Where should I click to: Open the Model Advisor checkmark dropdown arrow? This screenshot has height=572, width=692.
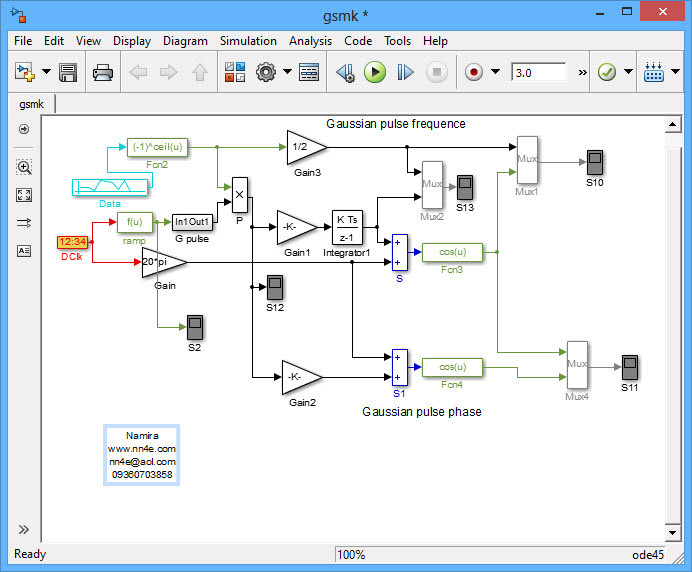point(629,72)
